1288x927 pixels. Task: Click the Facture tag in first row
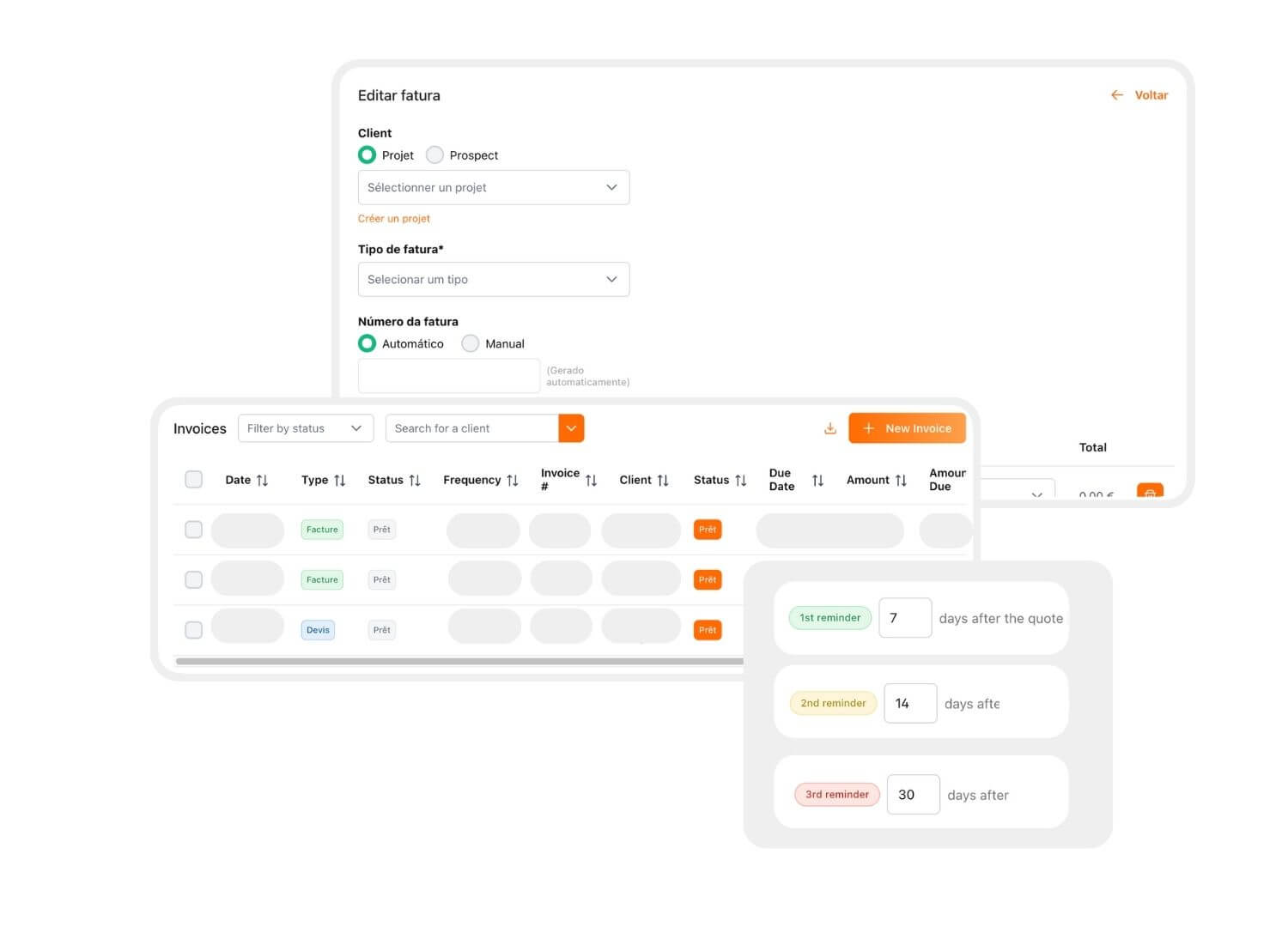pos(322,530)
